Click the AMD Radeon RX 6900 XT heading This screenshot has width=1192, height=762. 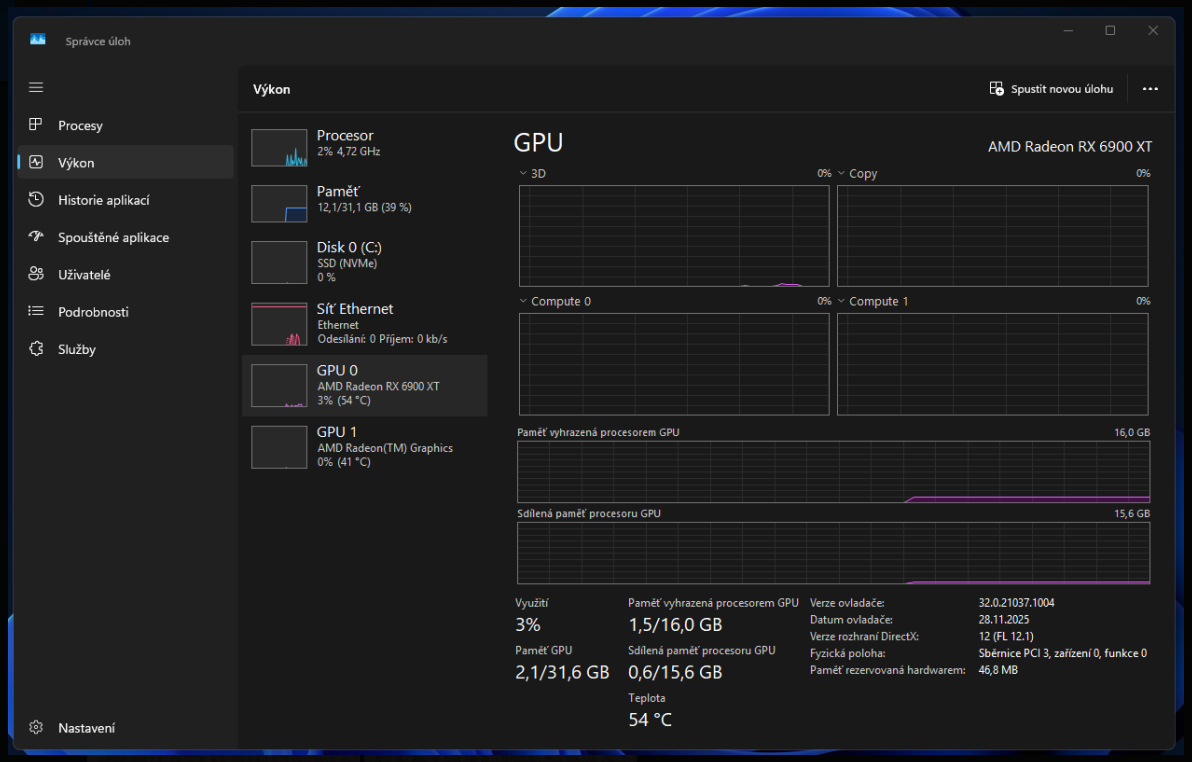coord(1070,147)
